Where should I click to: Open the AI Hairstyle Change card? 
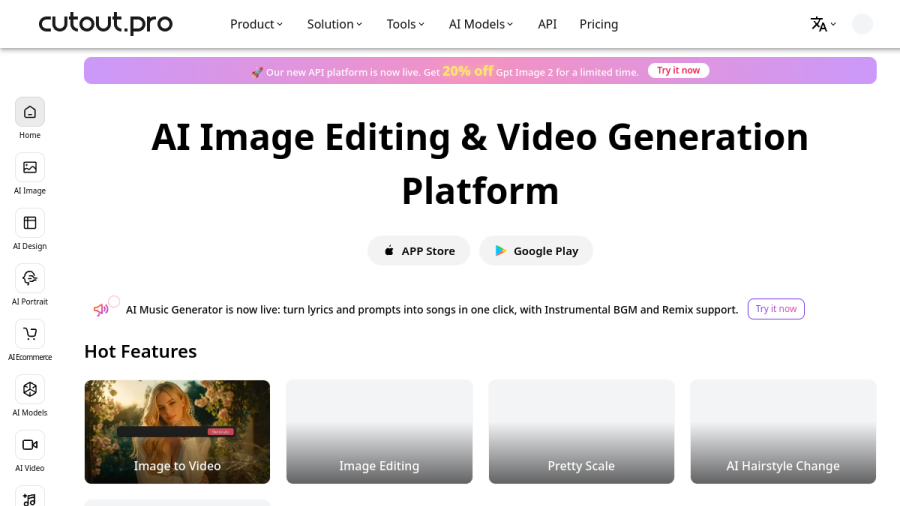click(x=783, y=432)
